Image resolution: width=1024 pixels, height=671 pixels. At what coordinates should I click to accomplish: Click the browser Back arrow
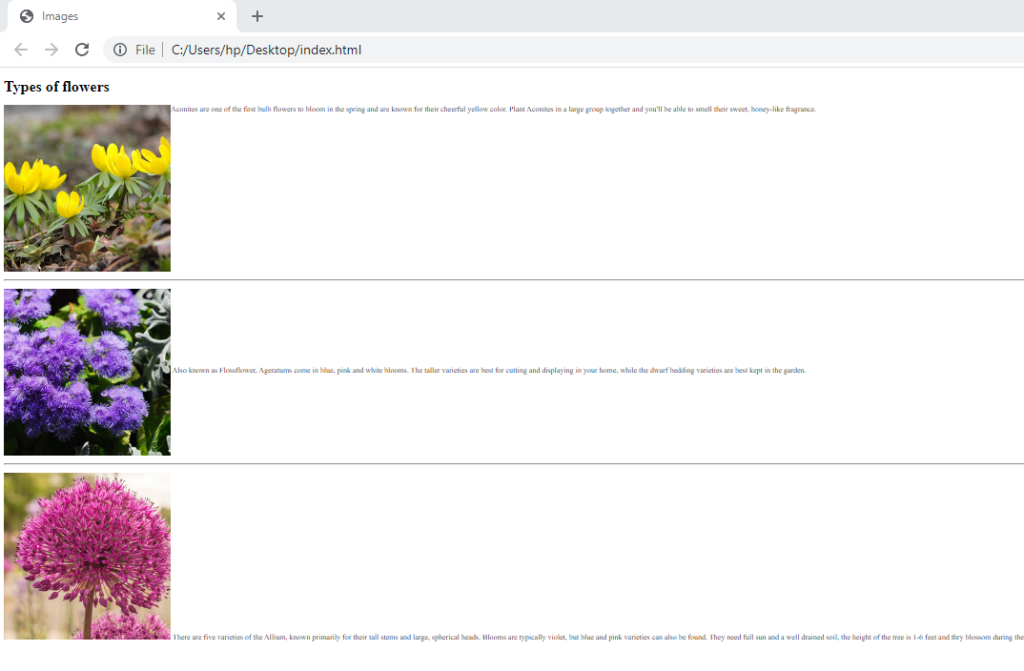point(21,50)
